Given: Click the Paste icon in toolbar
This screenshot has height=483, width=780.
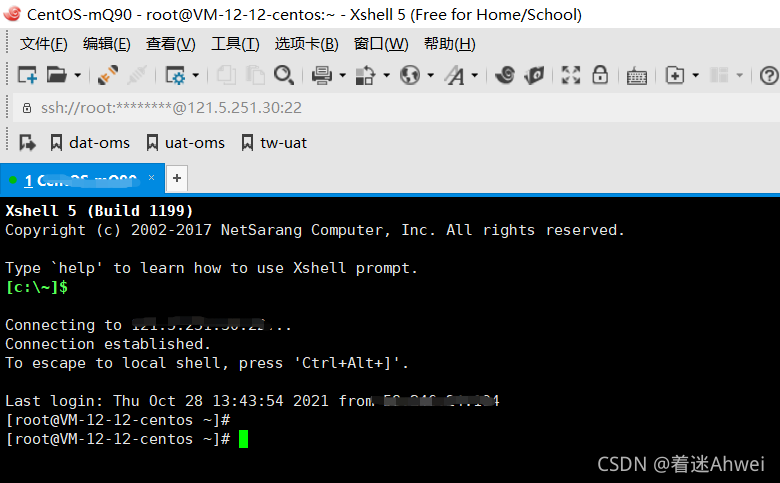Looking at the screenshot, I should click(x=256, y=76).
